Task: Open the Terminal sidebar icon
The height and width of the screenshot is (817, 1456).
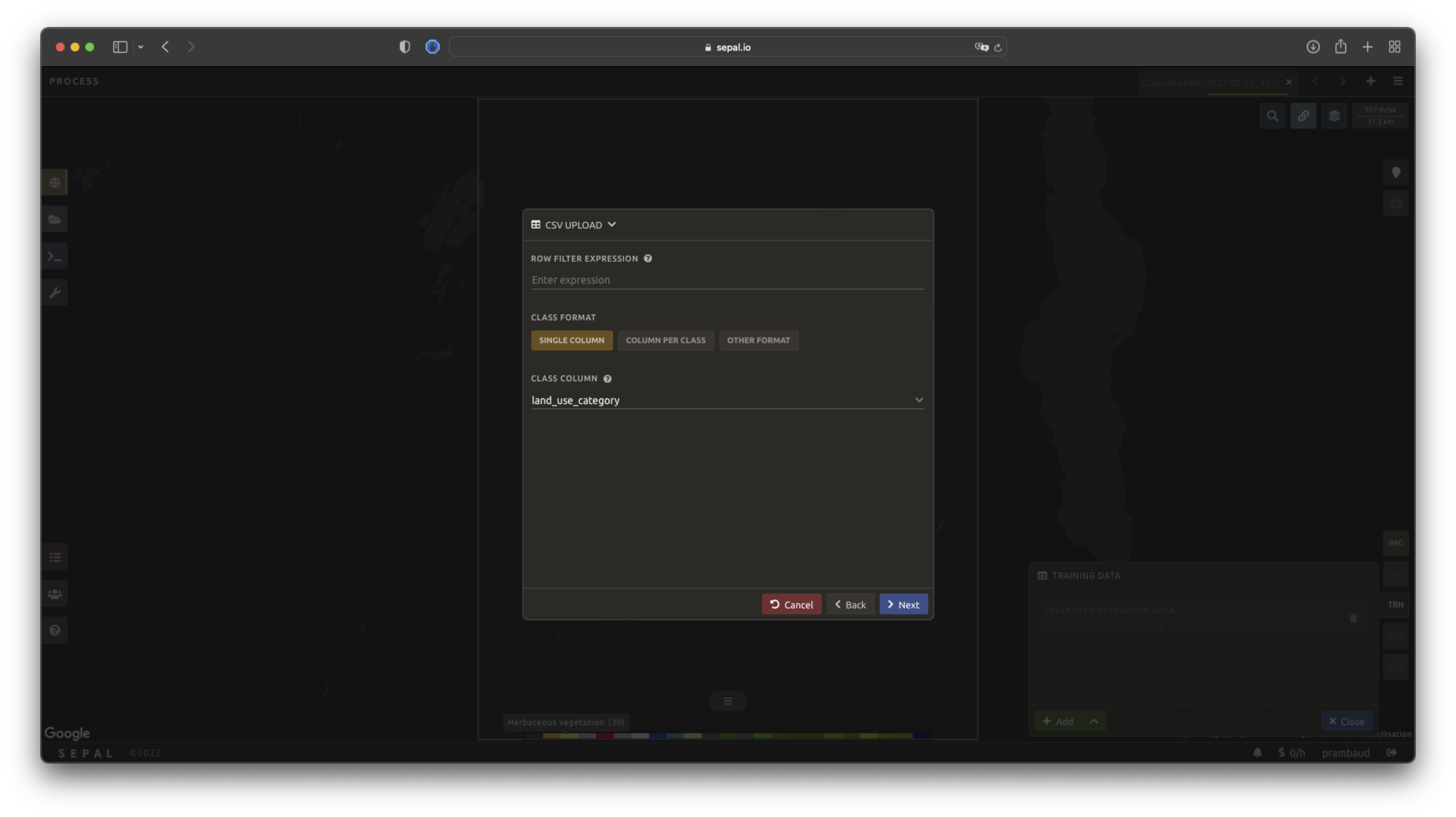Action: [x=55, y=256]
